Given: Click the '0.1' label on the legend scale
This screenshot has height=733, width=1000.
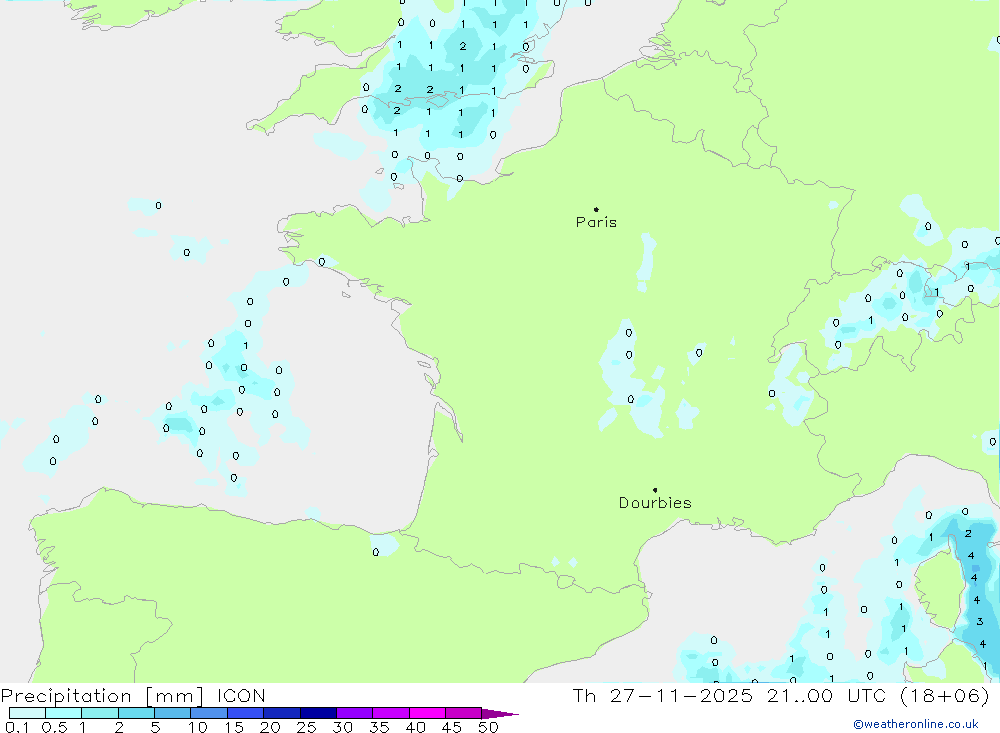Looking at the screenshot, I should 17,727.
